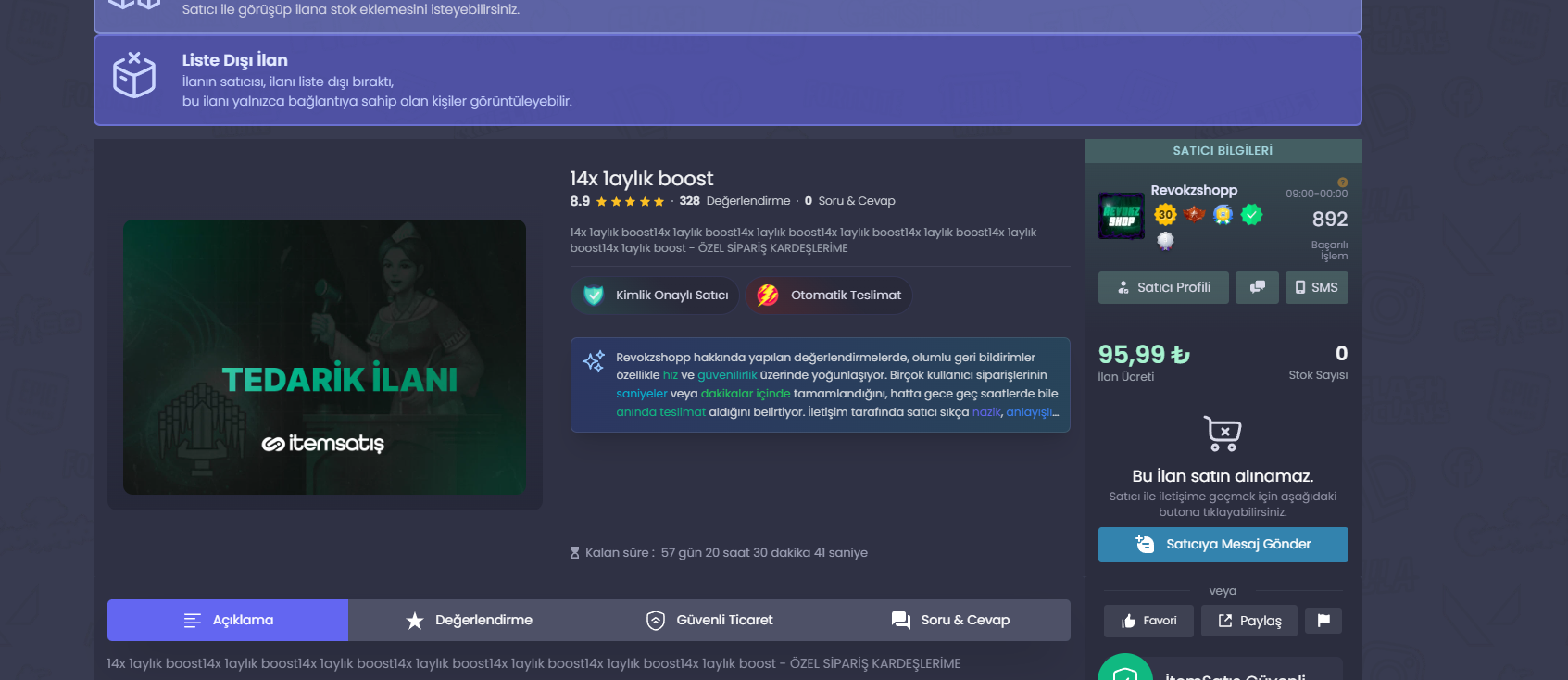Switch to the Değerlendirme tab
Screen dimensions: 1568x680
(469, 620)
